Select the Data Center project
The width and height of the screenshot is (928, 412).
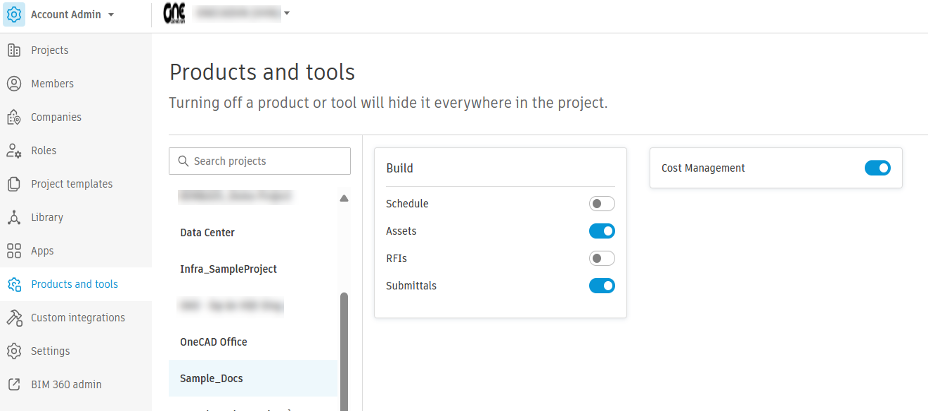click(207, 233)
